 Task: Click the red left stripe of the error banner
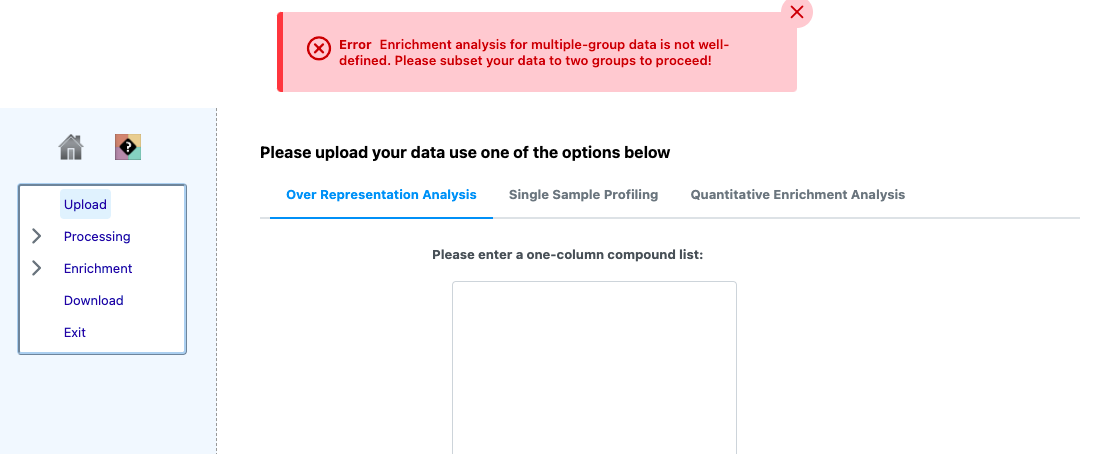tap(280, 51)
